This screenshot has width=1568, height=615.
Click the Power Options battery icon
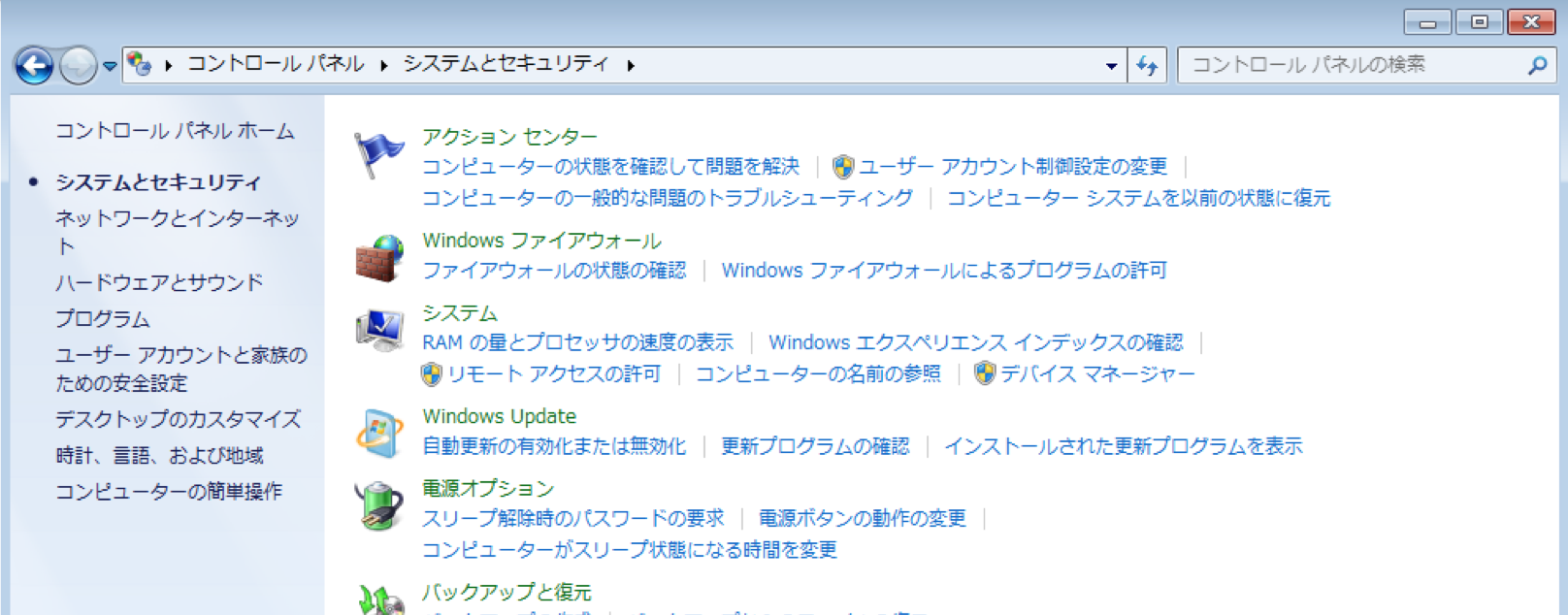pos(378,505)
